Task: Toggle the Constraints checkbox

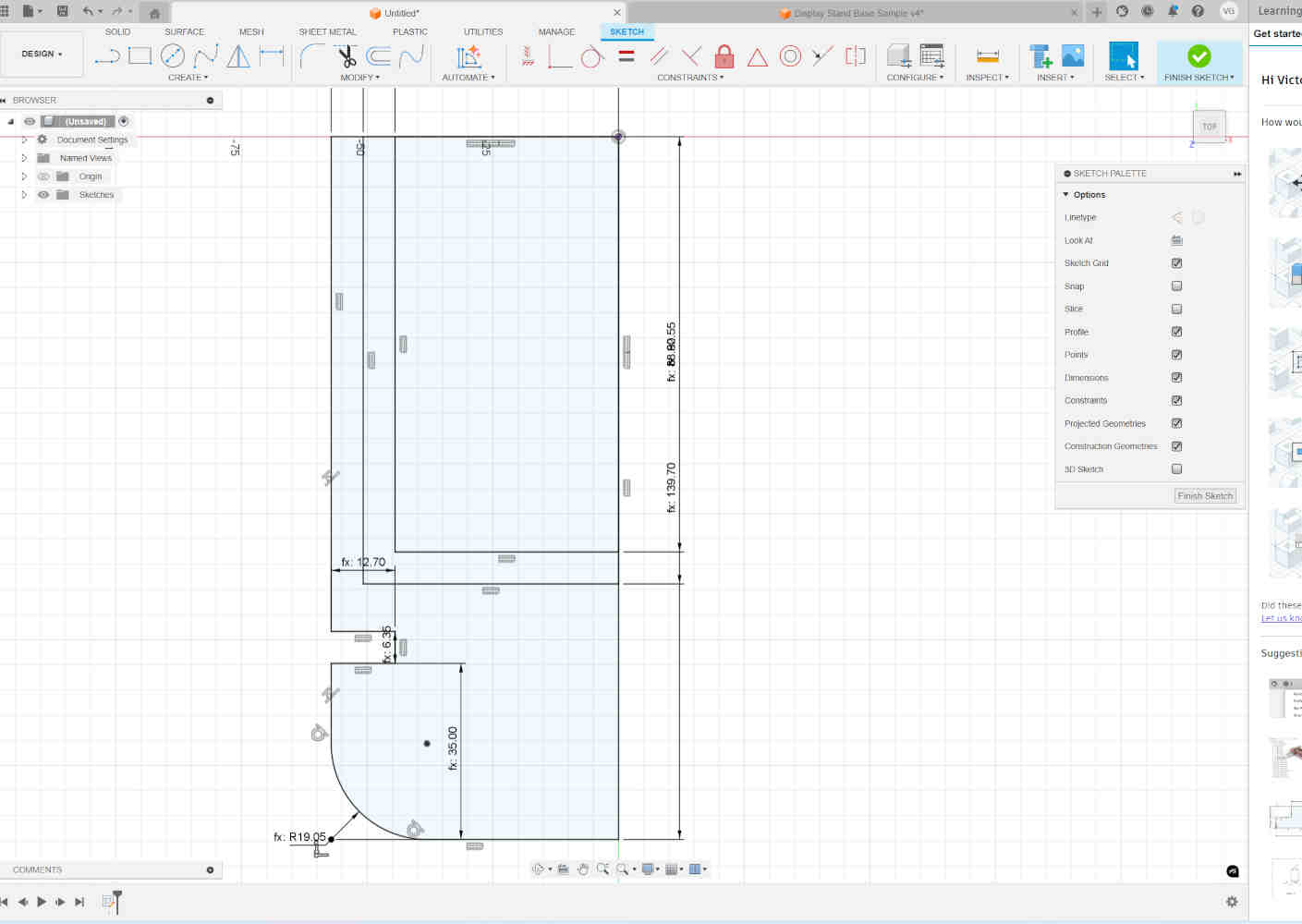Action: click(1176, 400)
